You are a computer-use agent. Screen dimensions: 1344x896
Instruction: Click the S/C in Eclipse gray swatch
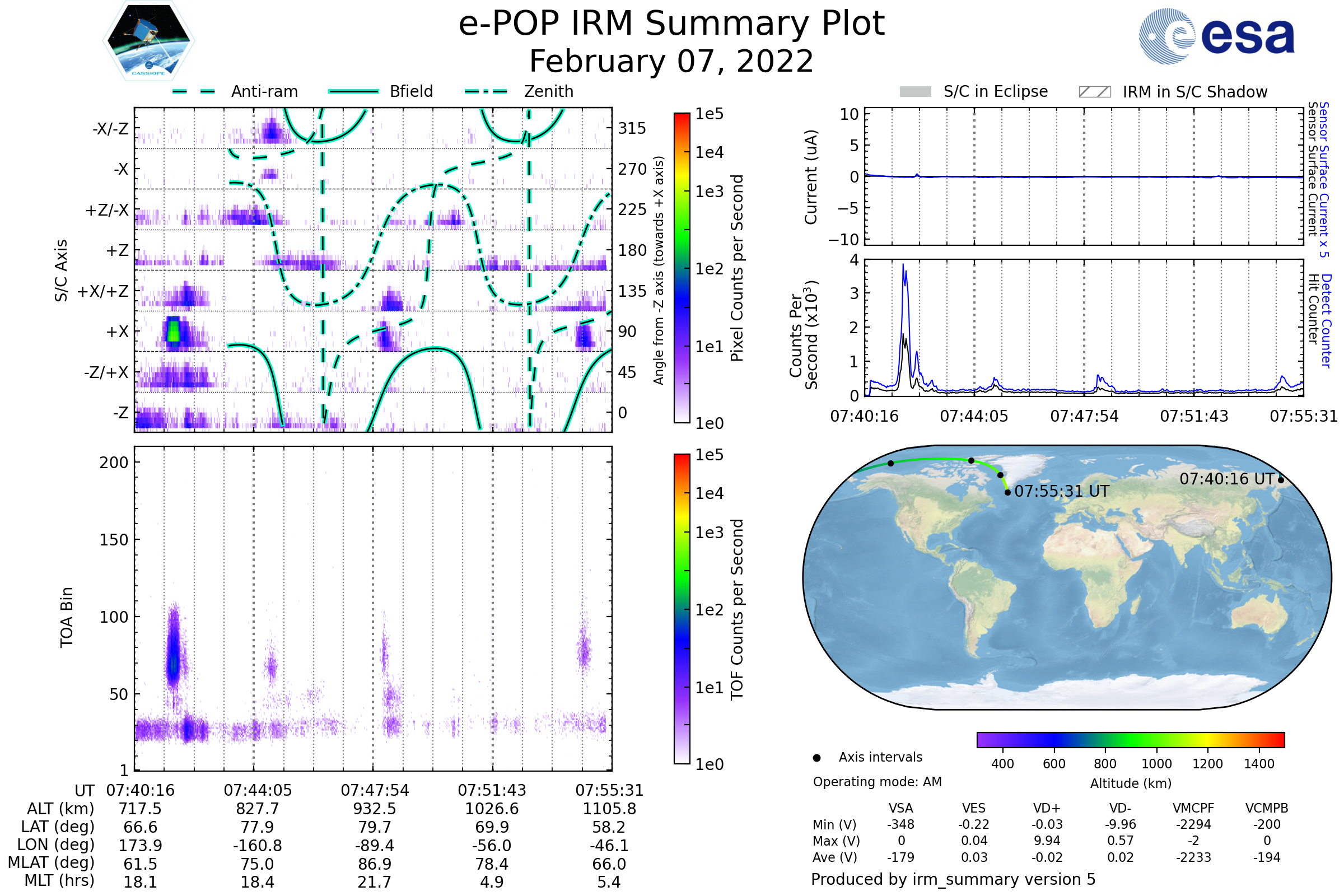915,92
